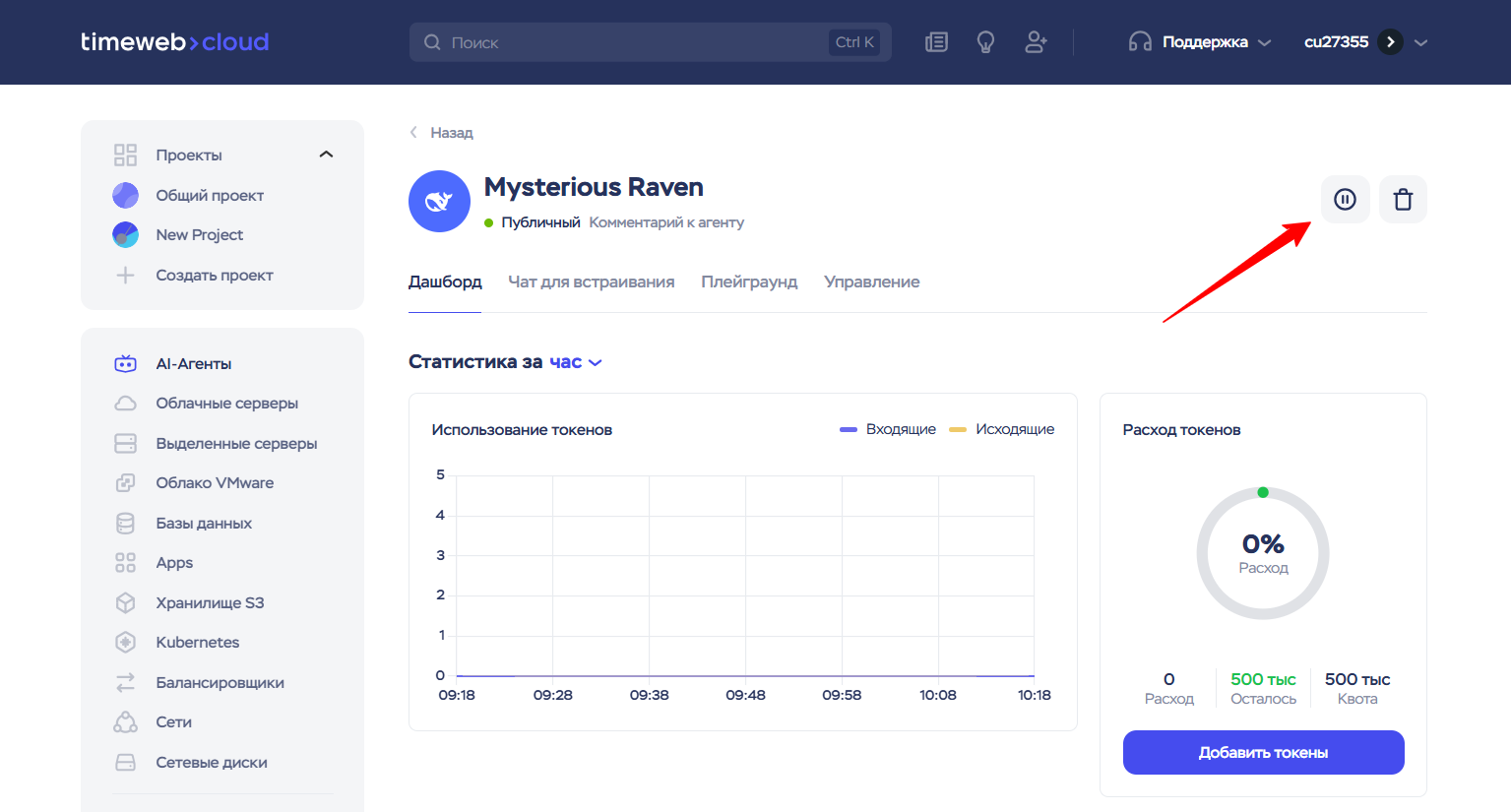Collapse the Проекты section
The image size is (1511, 812).
326,155
